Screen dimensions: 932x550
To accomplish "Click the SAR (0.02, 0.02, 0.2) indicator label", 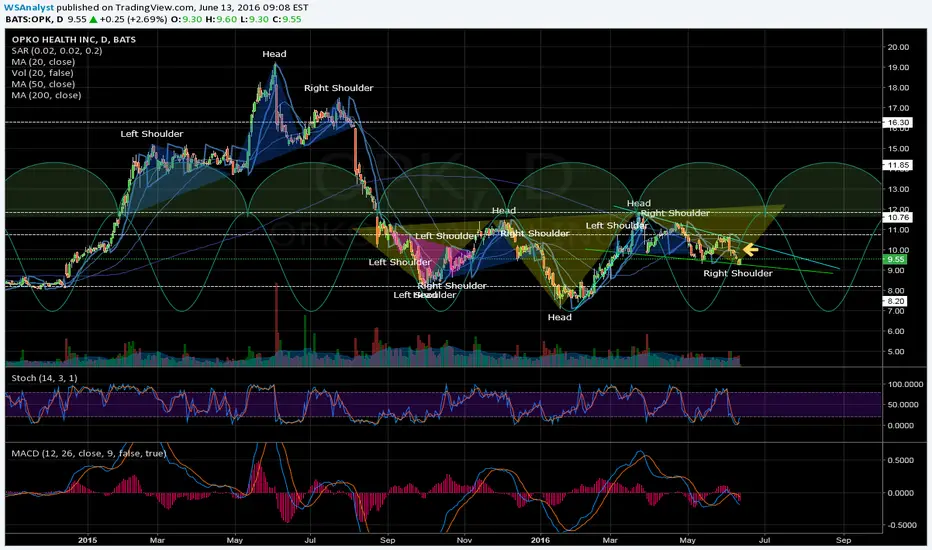I will point(57,51).
